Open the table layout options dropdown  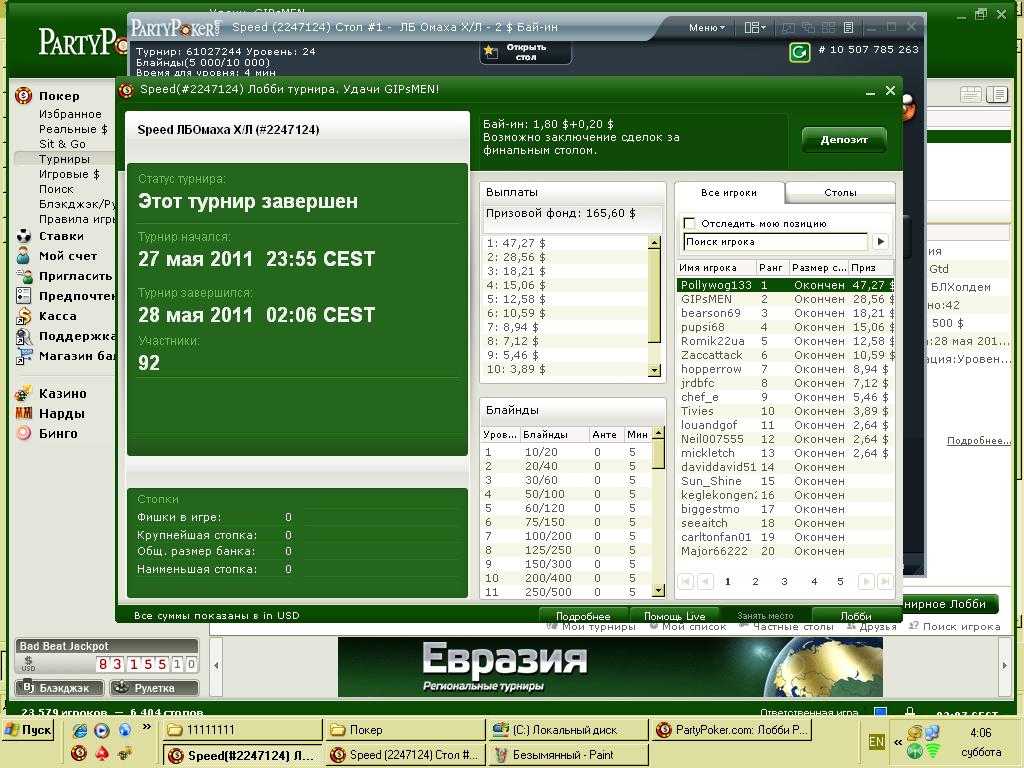click(756, 28)
